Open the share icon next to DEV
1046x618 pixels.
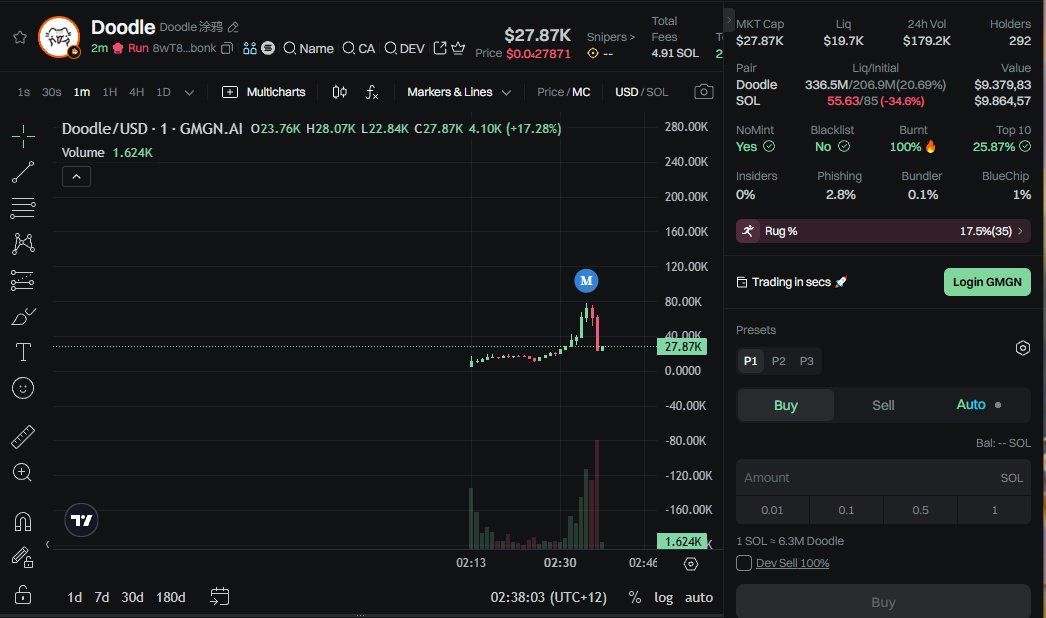pos(440,48)
